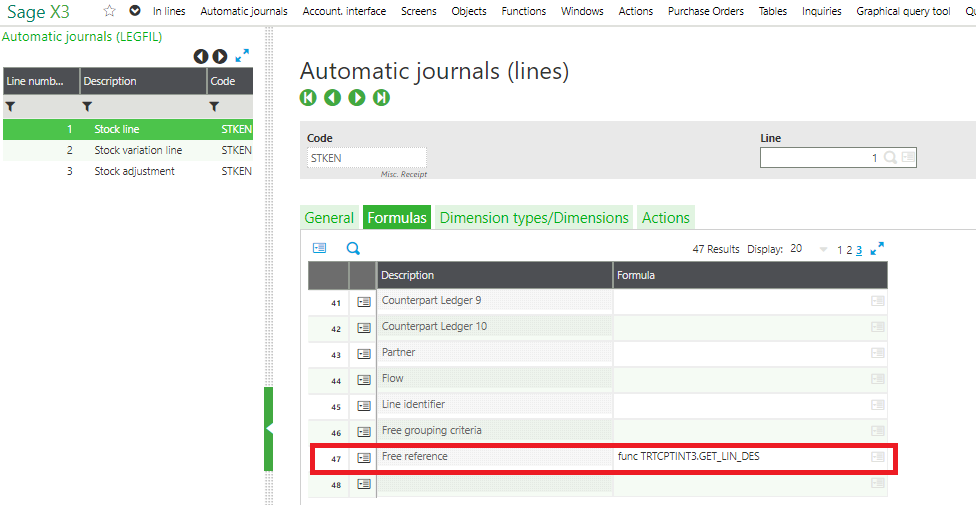Open row 46 Free grouping criteria actions icon
The image size is (976, 505).
[364, 432]
